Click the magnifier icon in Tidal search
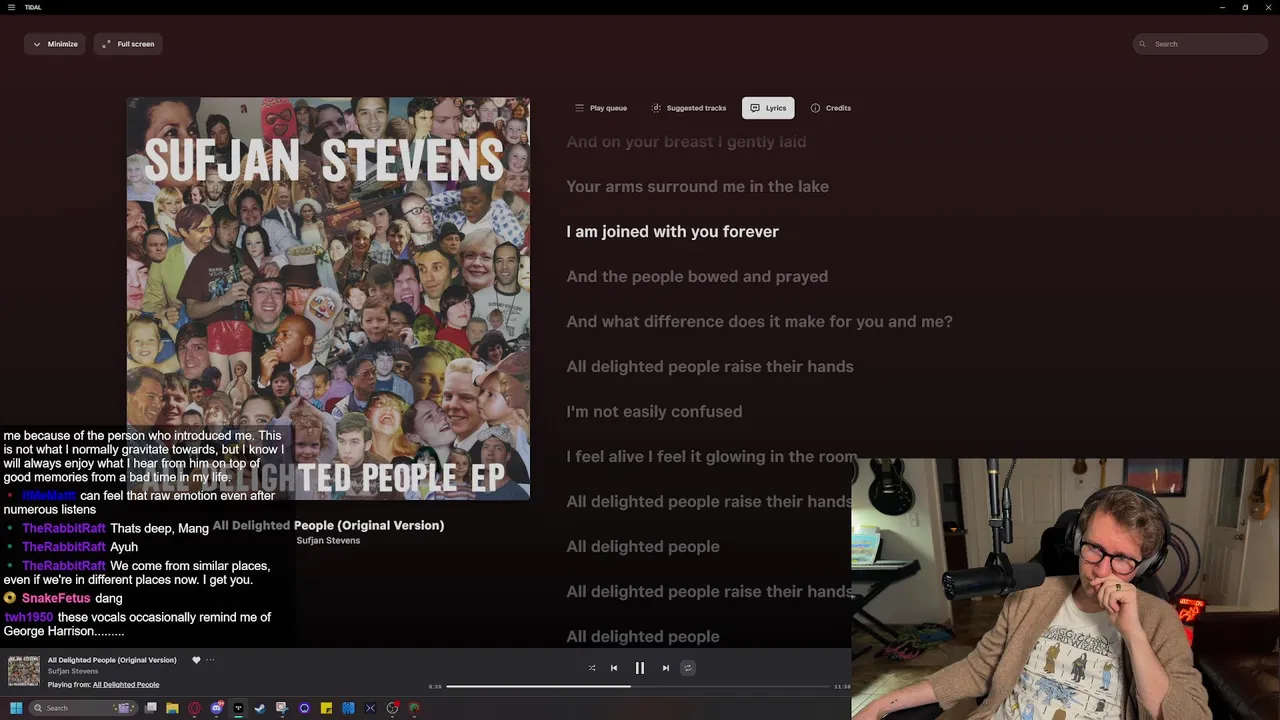Viewport: 1280px width, 720px height. click(x=1144, y=44)
